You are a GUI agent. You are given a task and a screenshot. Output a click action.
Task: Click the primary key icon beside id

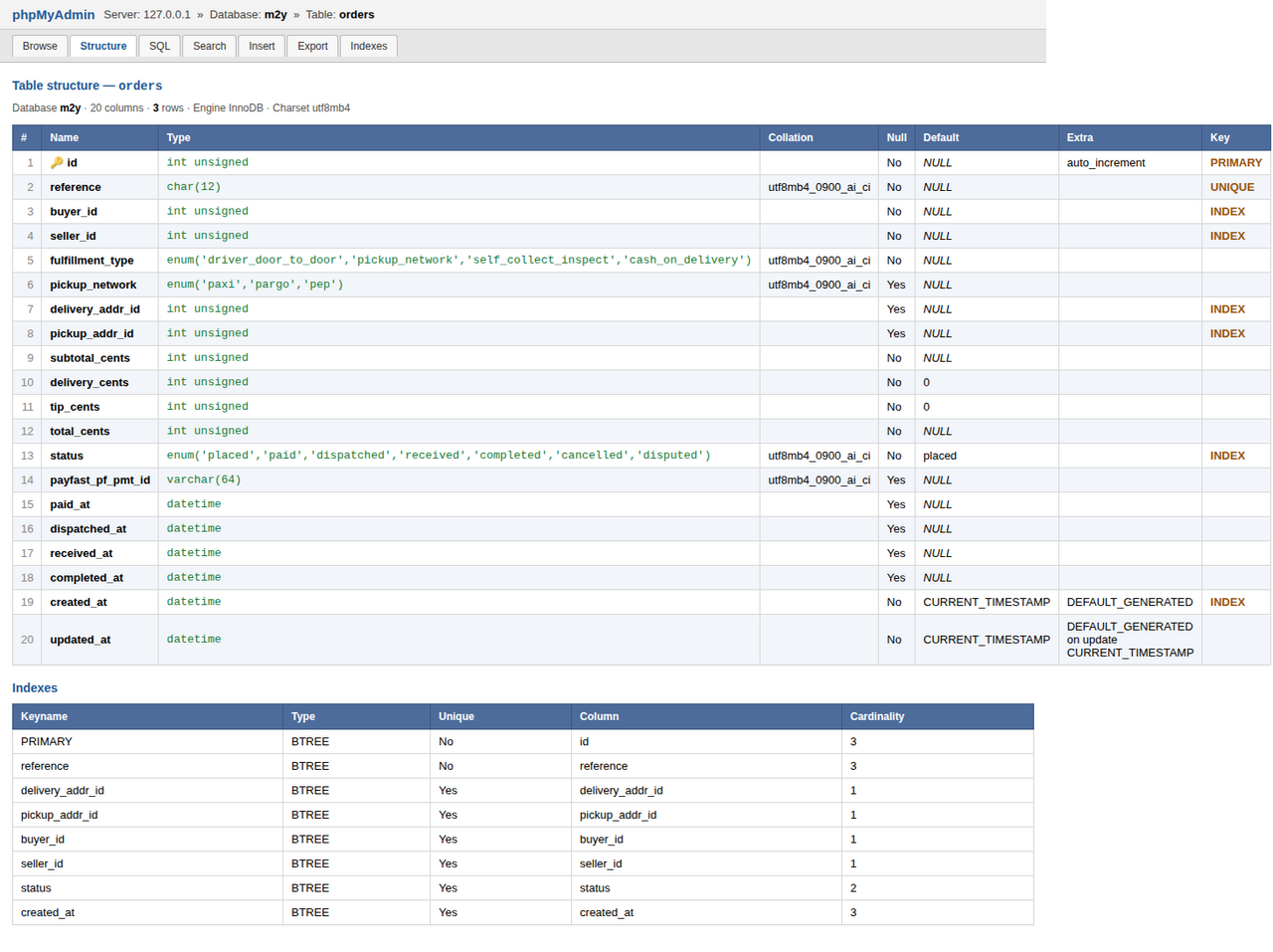tap(57, 163)
